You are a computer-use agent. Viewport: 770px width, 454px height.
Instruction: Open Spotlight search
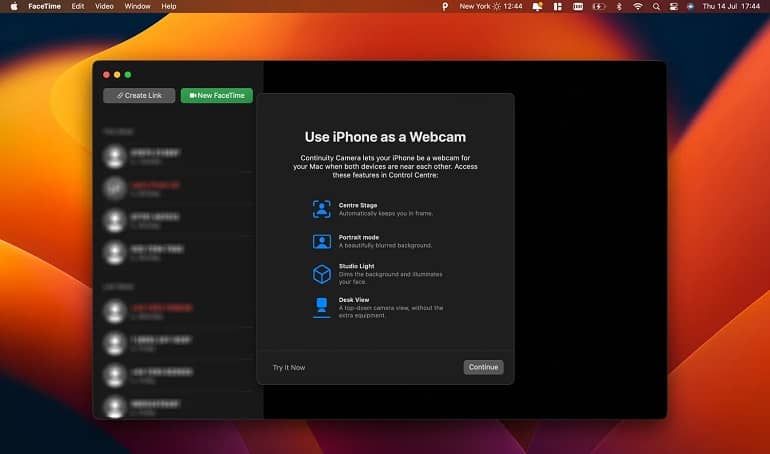coord(656,6)
